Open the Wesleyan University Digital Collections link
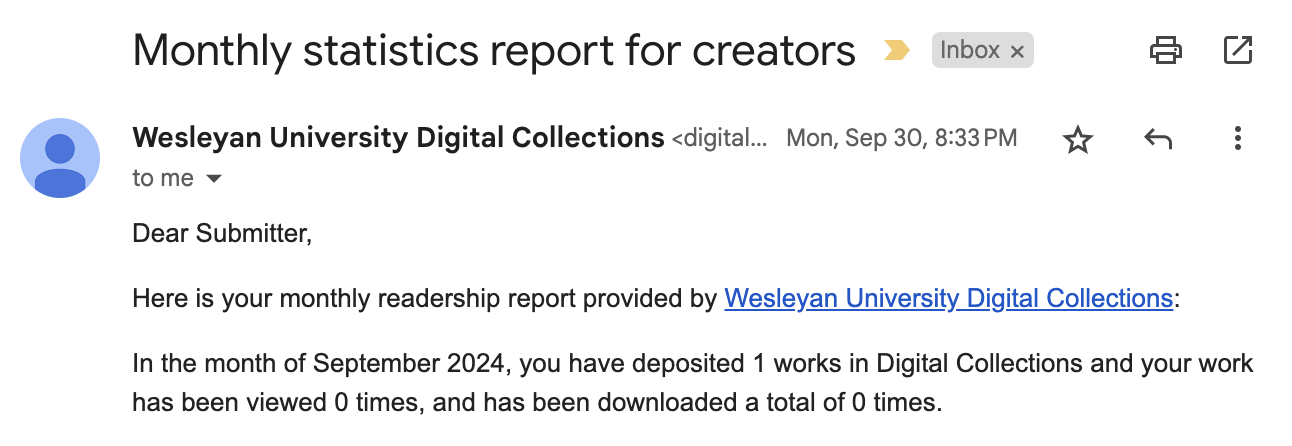 (948, 298)
